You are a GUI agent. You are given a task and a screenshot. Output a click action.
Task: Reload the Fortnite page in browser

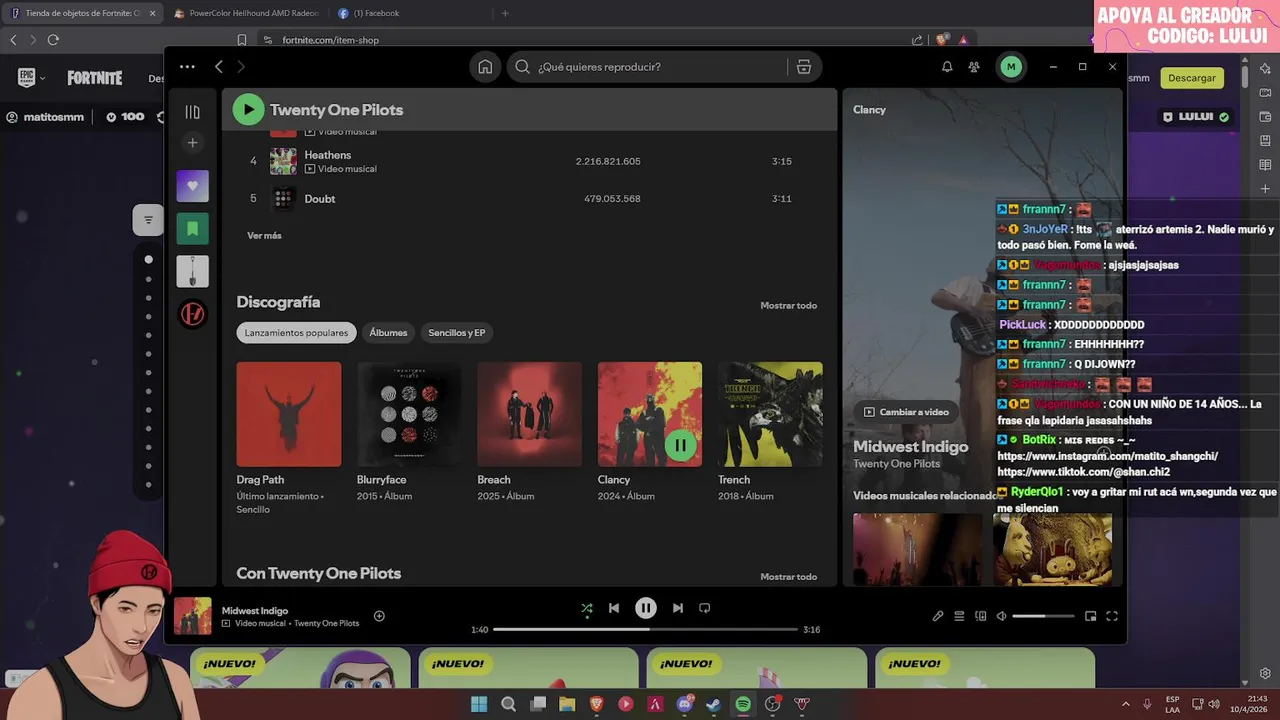(x=53, y=40)
